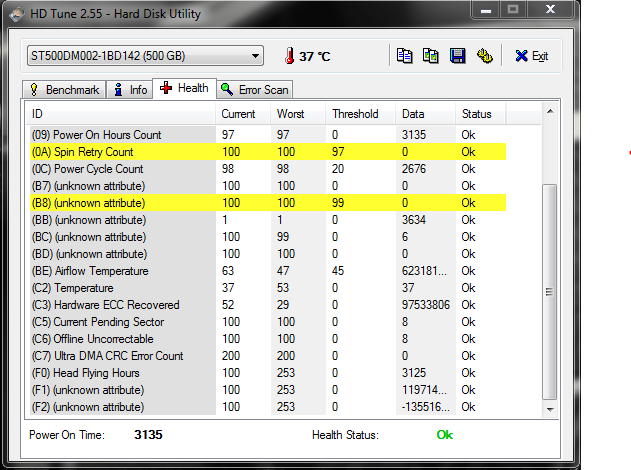Select the Spin Retry Count row
The image size is (631, 470).
[268, 152]
